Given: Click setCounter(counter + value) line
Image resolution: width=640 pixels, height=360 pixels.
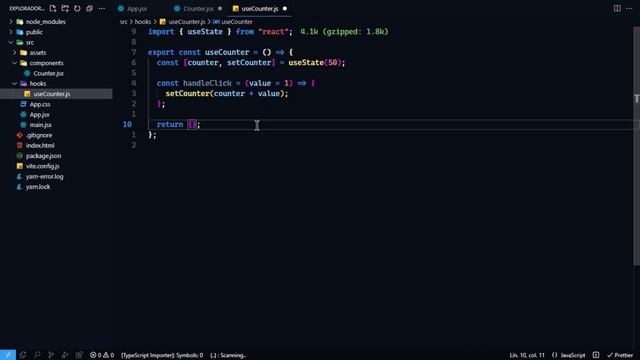Looking at the screenshot, I should click(x=227, y=93).
